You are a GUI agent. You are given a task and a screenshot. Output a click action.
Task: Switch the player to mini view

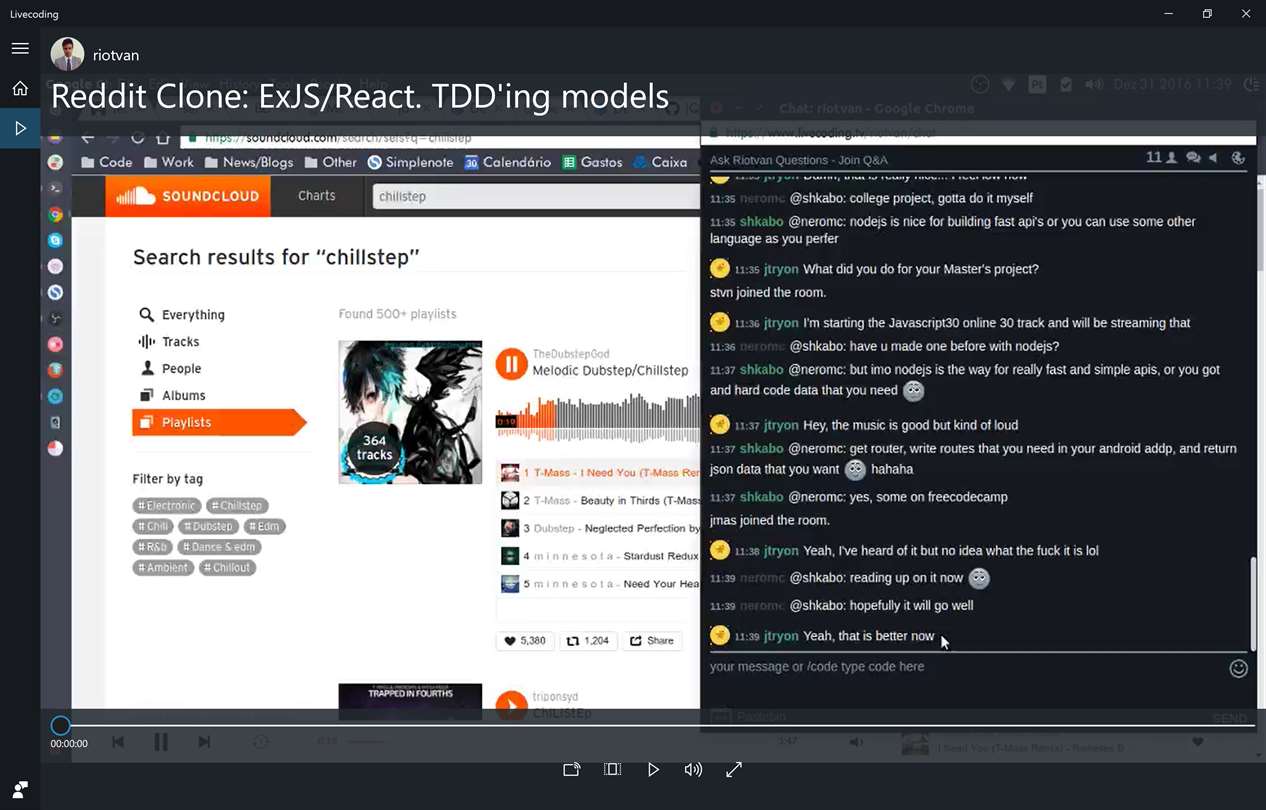[613, 769]
